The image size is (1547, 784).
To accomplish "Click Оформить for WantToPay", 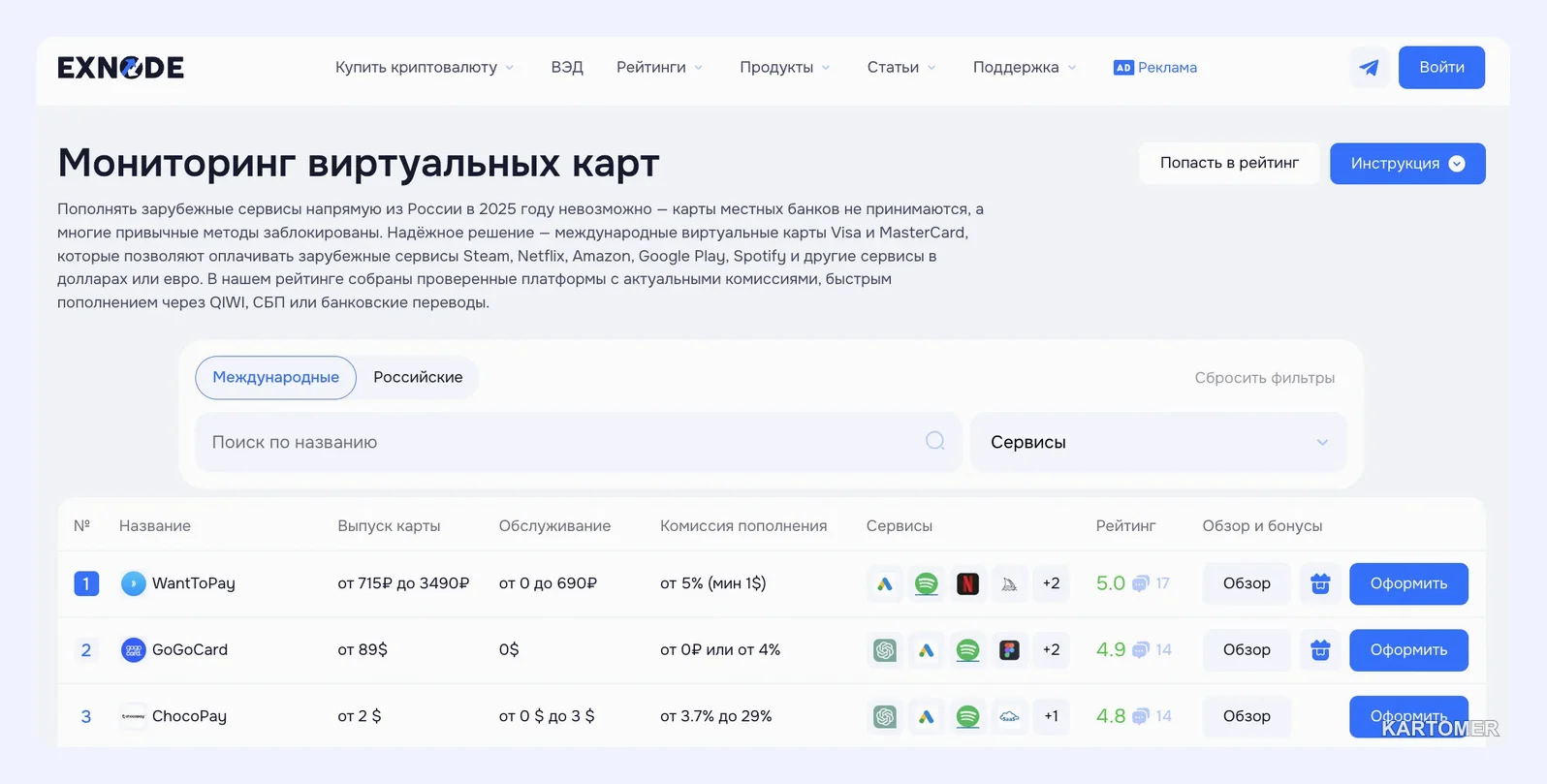I will tap(1408, 583).
